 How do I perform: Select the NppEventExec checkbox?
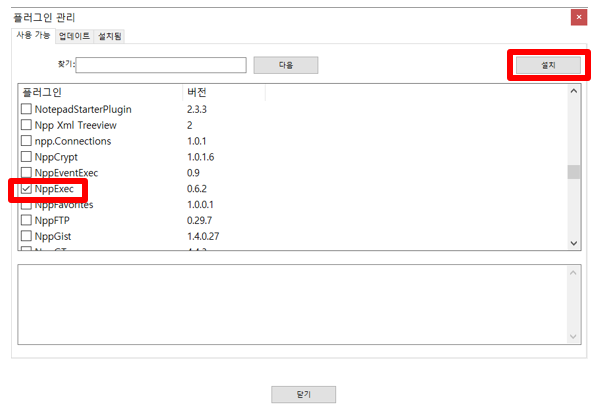tap(26, 172)
